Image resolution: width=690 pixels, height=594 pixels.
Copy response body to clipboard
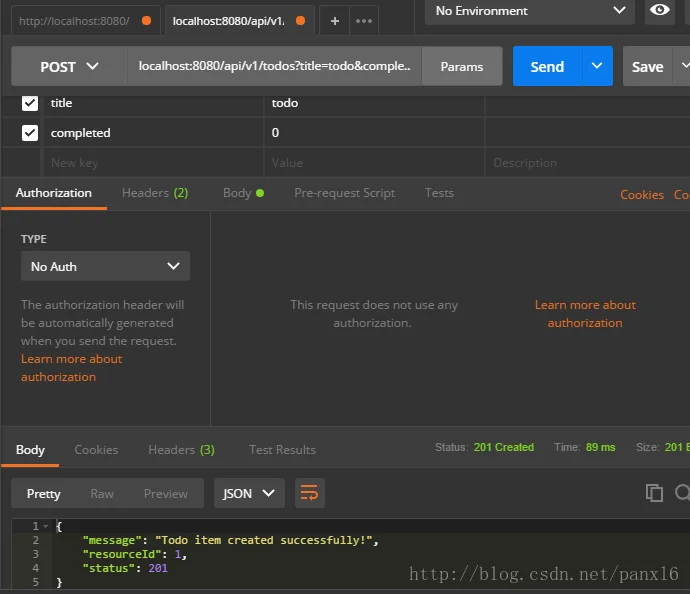click(x=654, y=493)
